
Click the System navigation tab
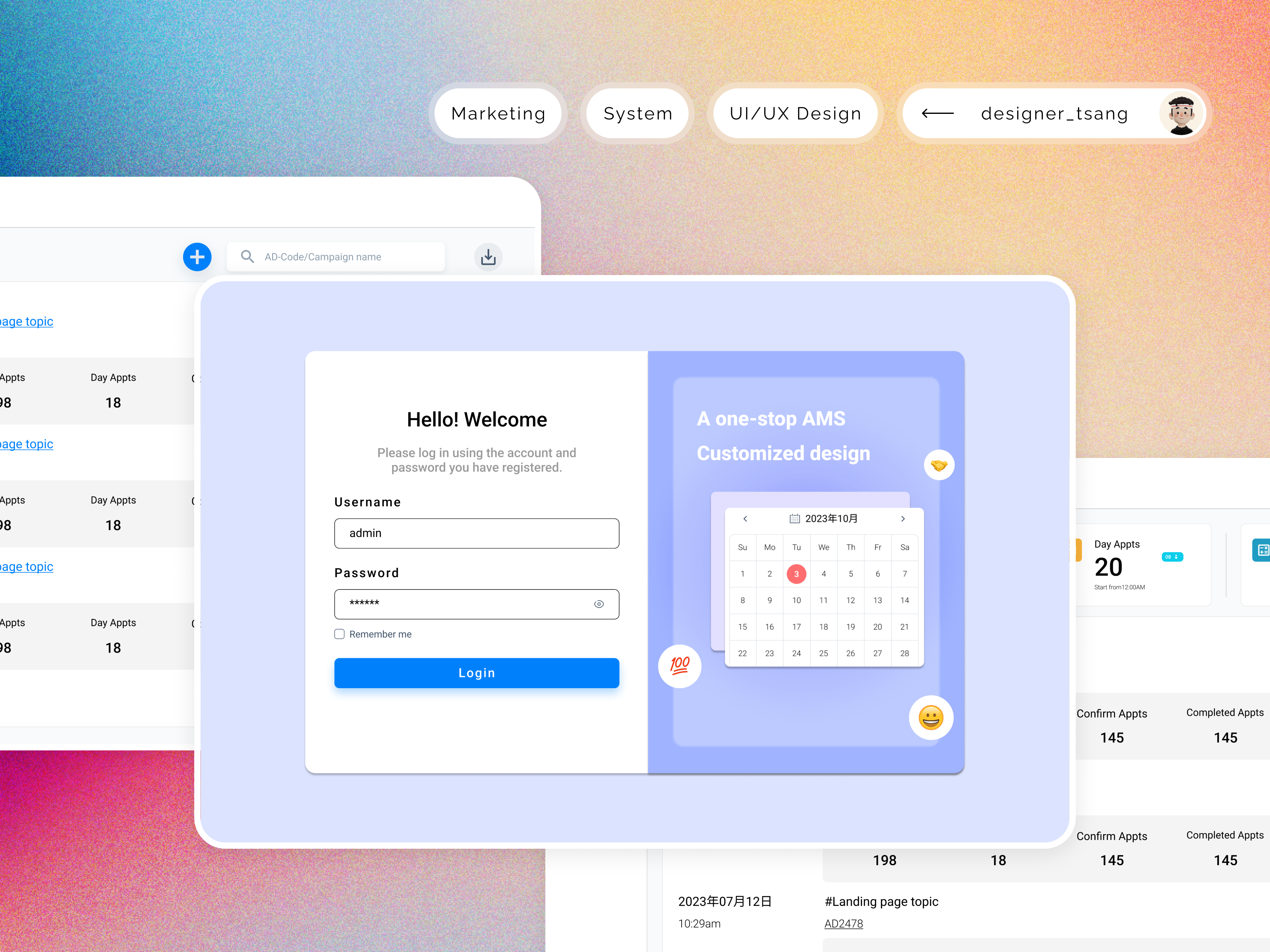[638, 112]
